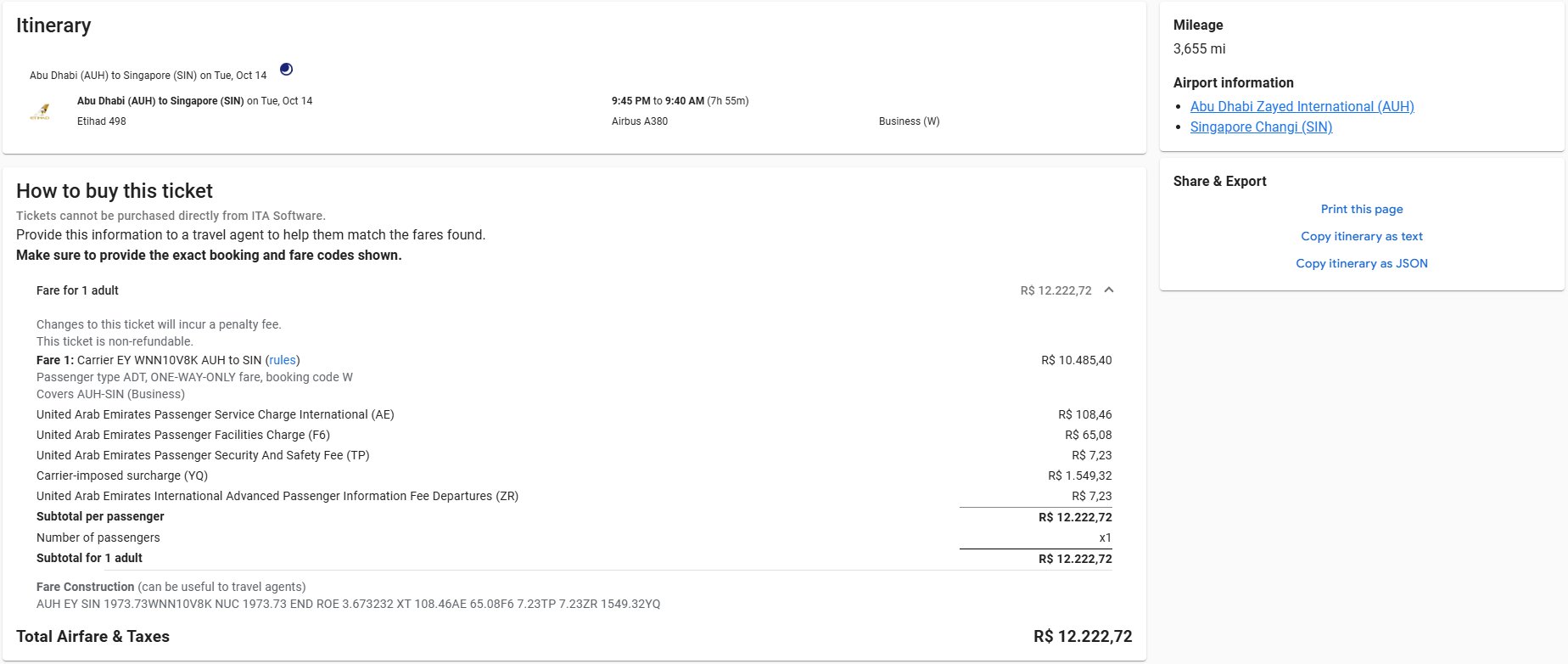1568x664 pixels.
Task: Click the Carrier-imposed surcharge (YQ) row
Action: 122,475
